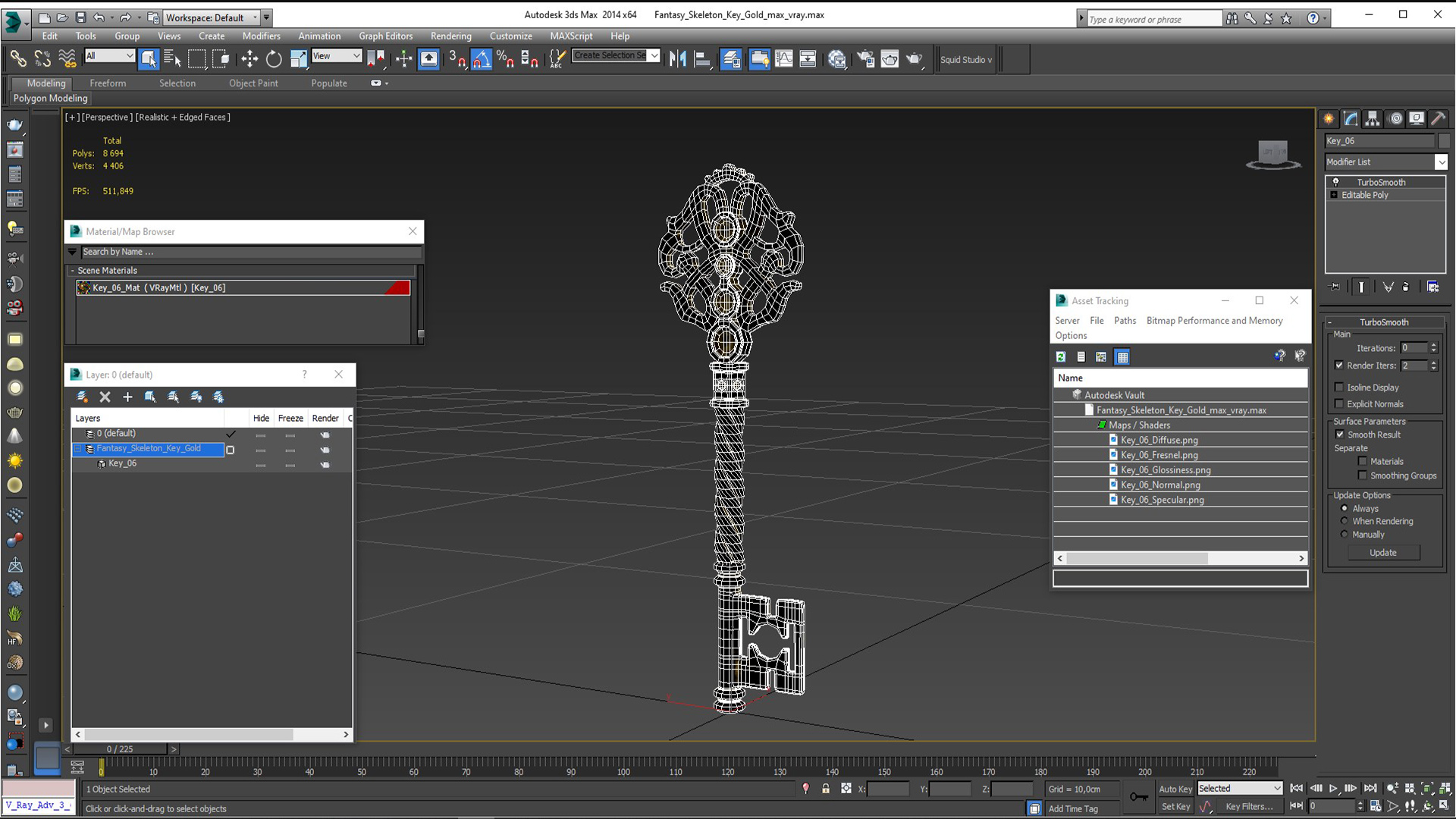
Task: Open the Create command panel tab
Action: click(1329, 118)
